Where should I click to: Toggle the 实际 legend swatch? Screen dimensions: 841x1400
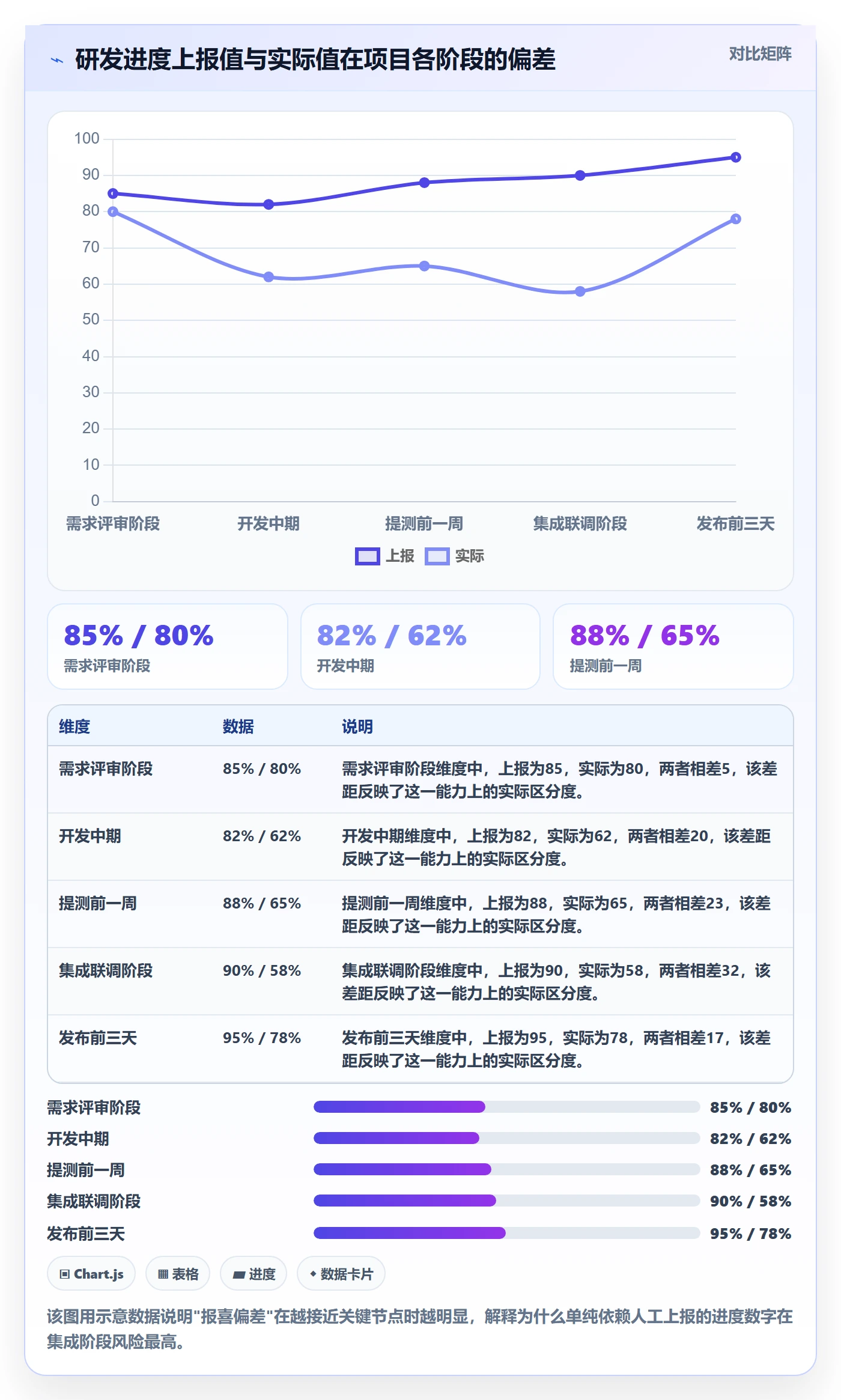coord(437,556)
